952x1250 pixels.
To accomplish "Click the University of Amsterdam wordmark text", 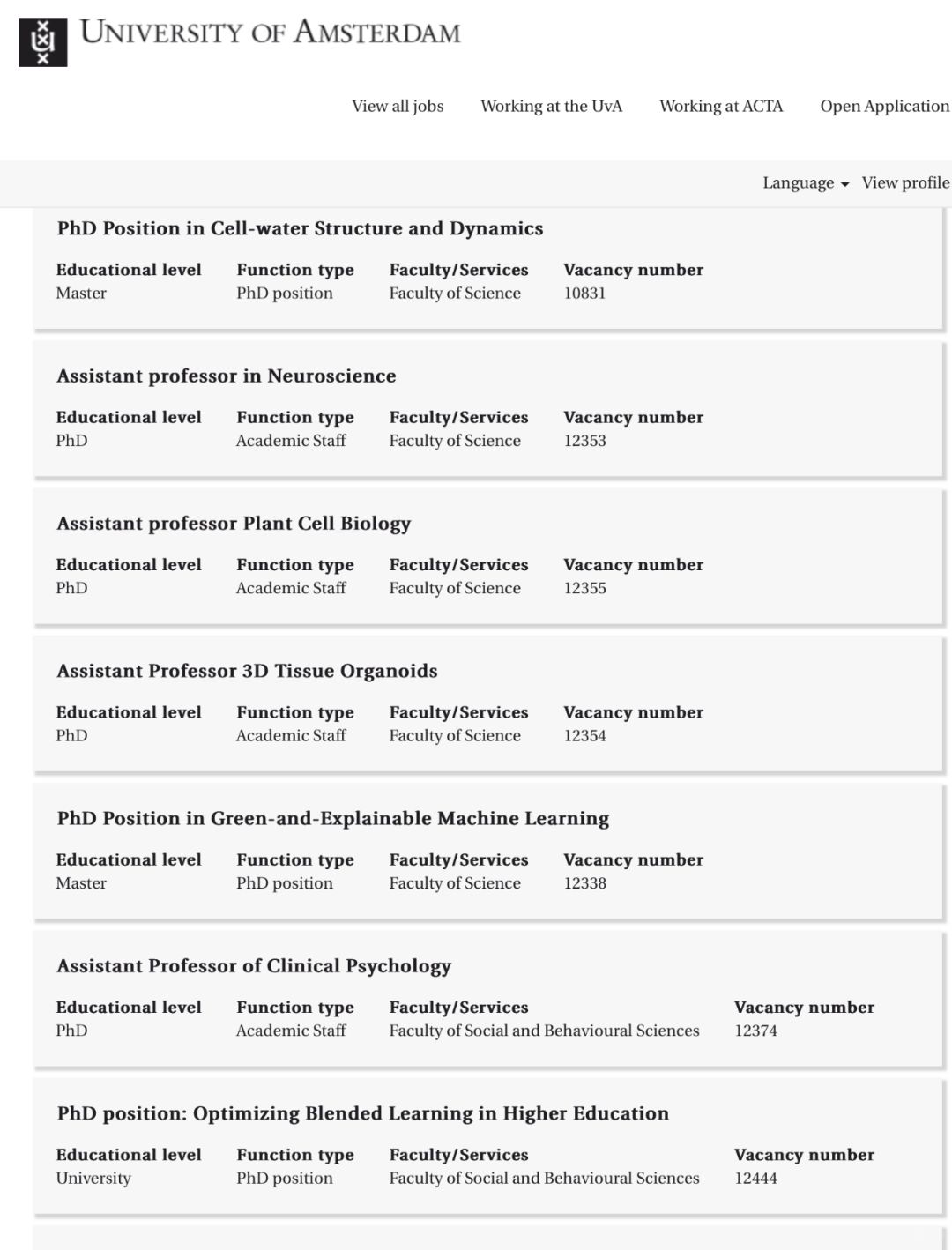I will click(x=270, y=33).
